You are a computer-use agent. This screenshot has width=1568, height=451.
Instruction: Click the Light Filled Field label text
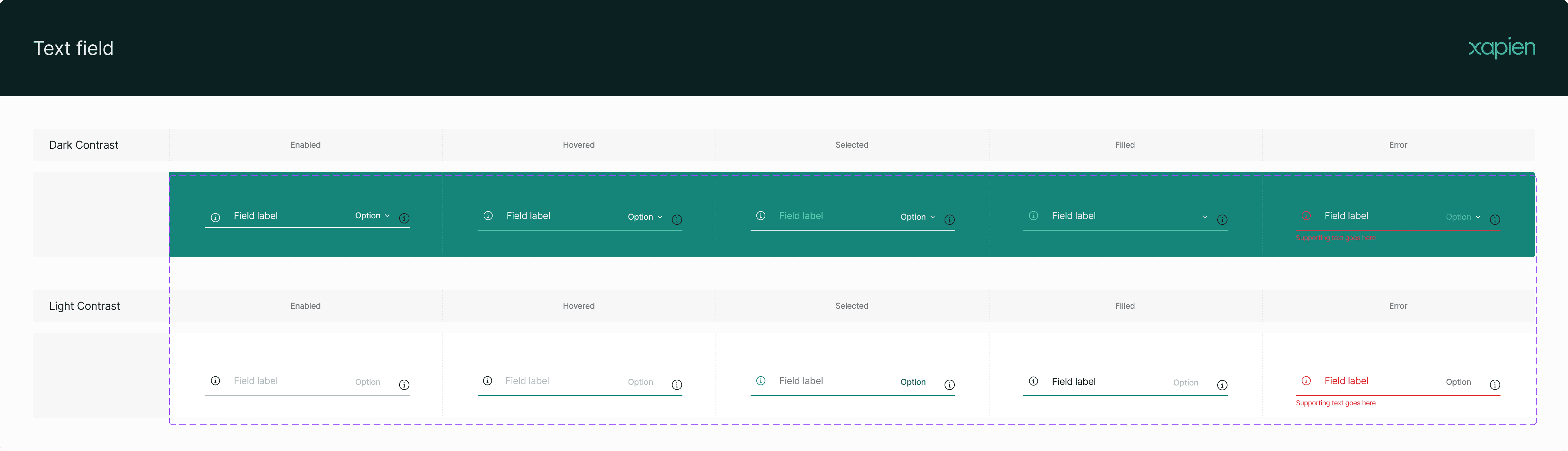(x=1073, y=381)
